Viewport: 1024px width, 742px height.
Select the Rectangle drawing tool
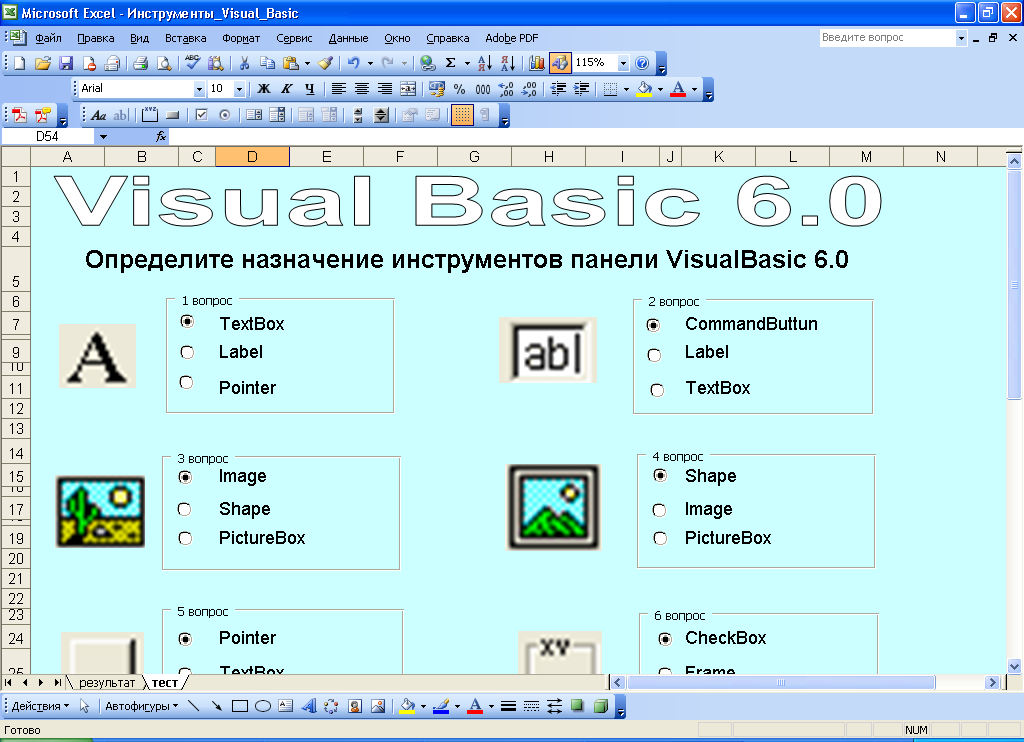240,706
